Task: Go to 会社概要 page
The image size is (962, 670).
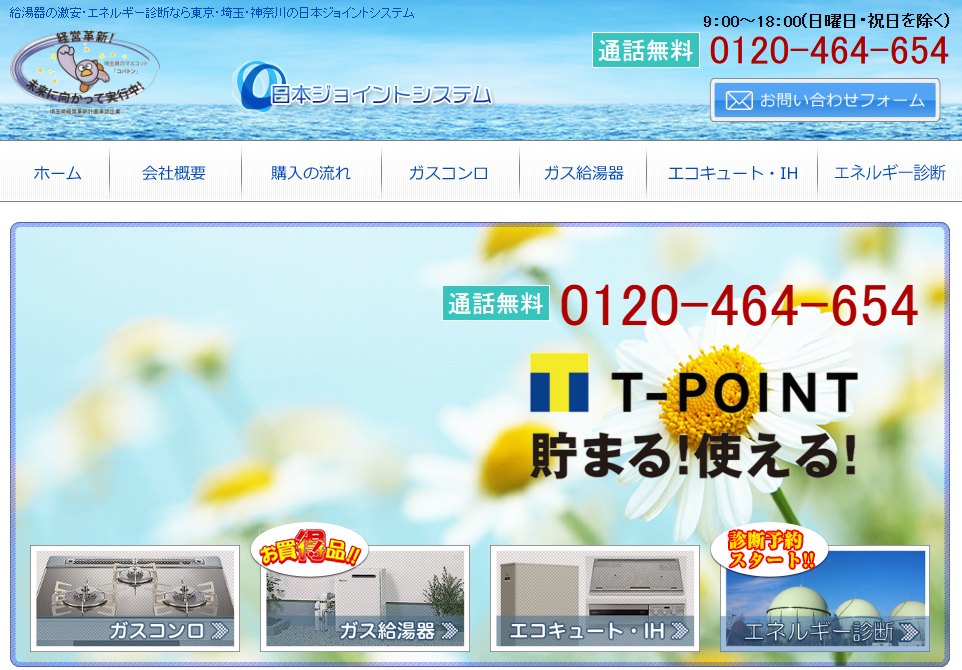Action: tap(174, 173)
